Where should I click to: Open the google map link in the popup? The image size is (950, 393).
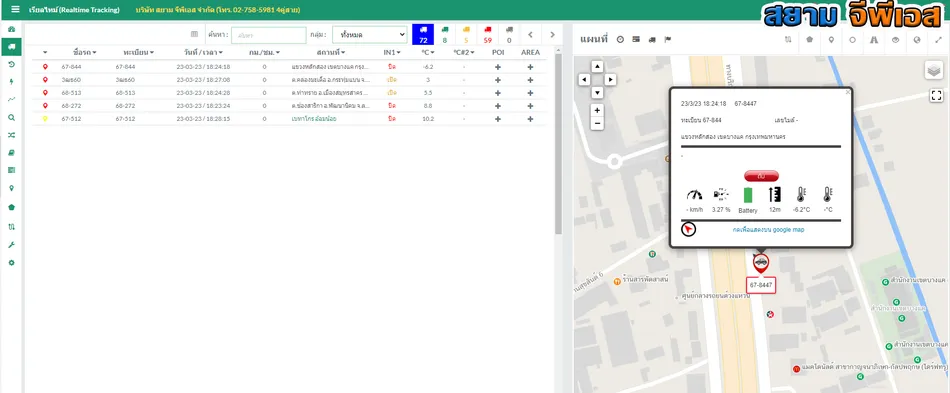[x=768, y=230]
